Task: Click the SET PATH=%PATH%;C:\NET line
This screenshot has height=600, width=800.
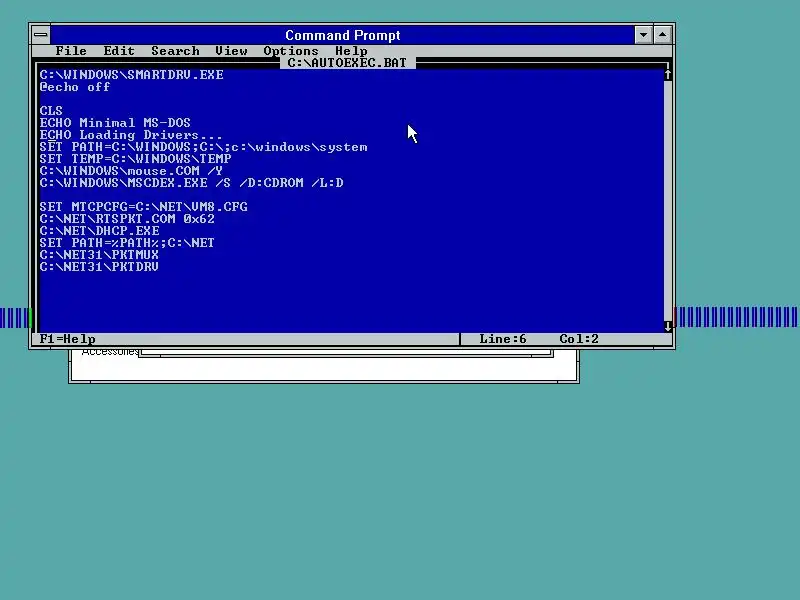Action: pyautogui.click(x=127, y=243)
